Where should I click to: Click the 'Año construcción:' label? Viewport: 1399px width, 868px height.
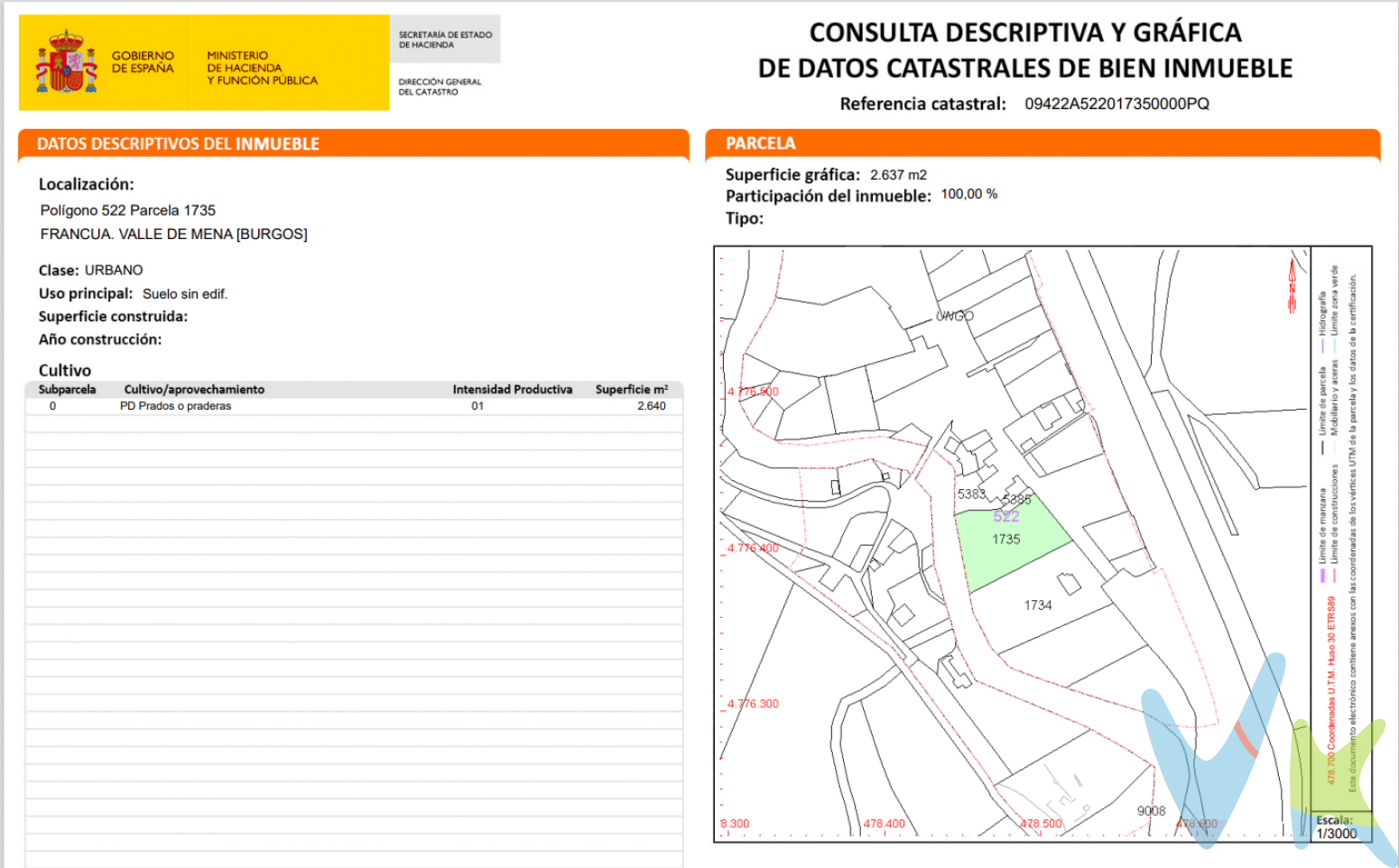(x=100, y=340)
